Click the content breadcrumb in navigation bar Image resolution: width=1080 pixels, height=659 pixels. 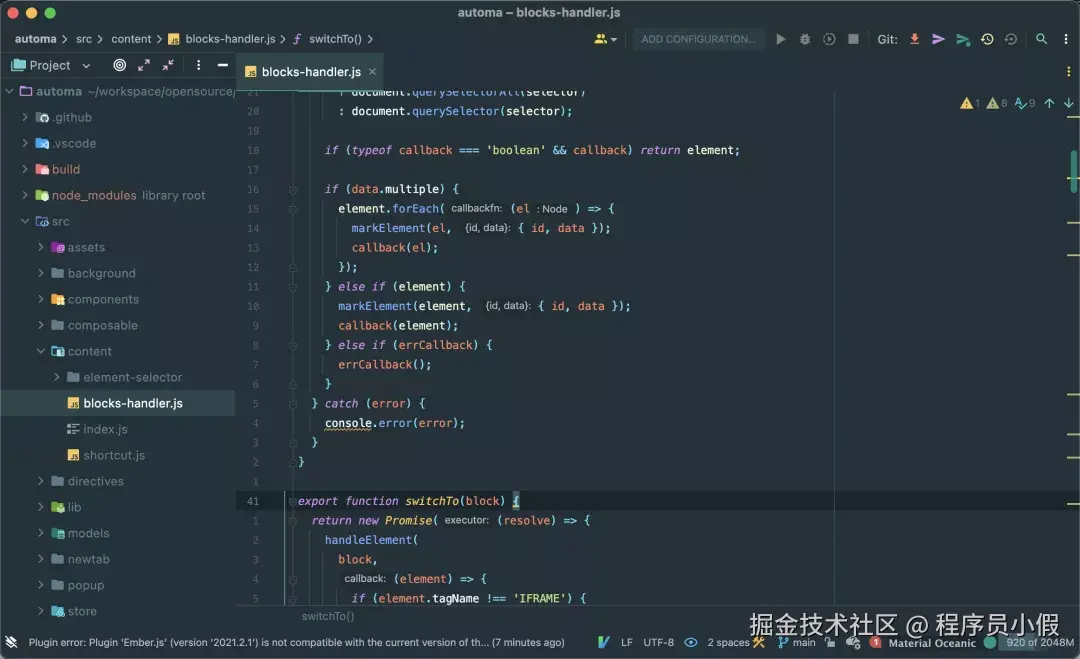click(x=131, y=39)
